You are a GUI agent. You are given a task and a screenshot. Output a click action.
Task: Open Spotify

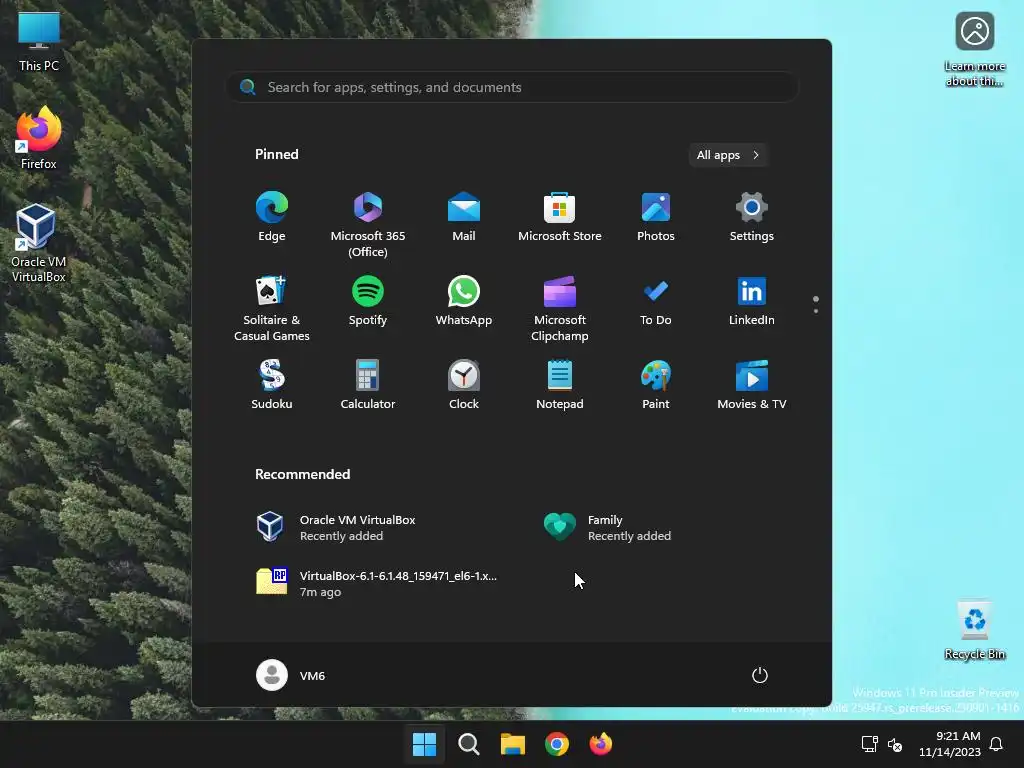tap(368, 301)
